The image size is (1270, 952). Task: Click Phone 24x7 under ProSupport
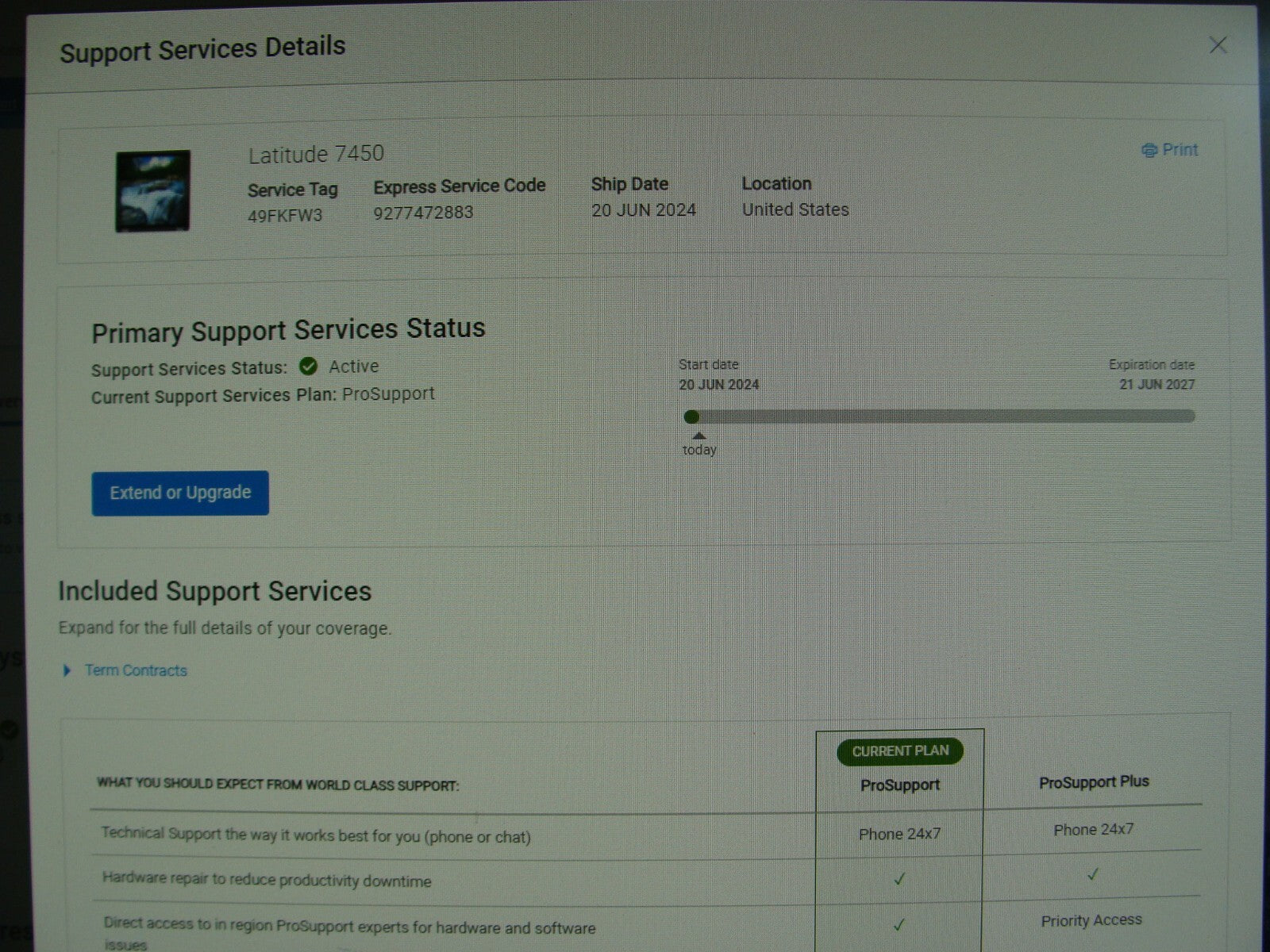899,834
